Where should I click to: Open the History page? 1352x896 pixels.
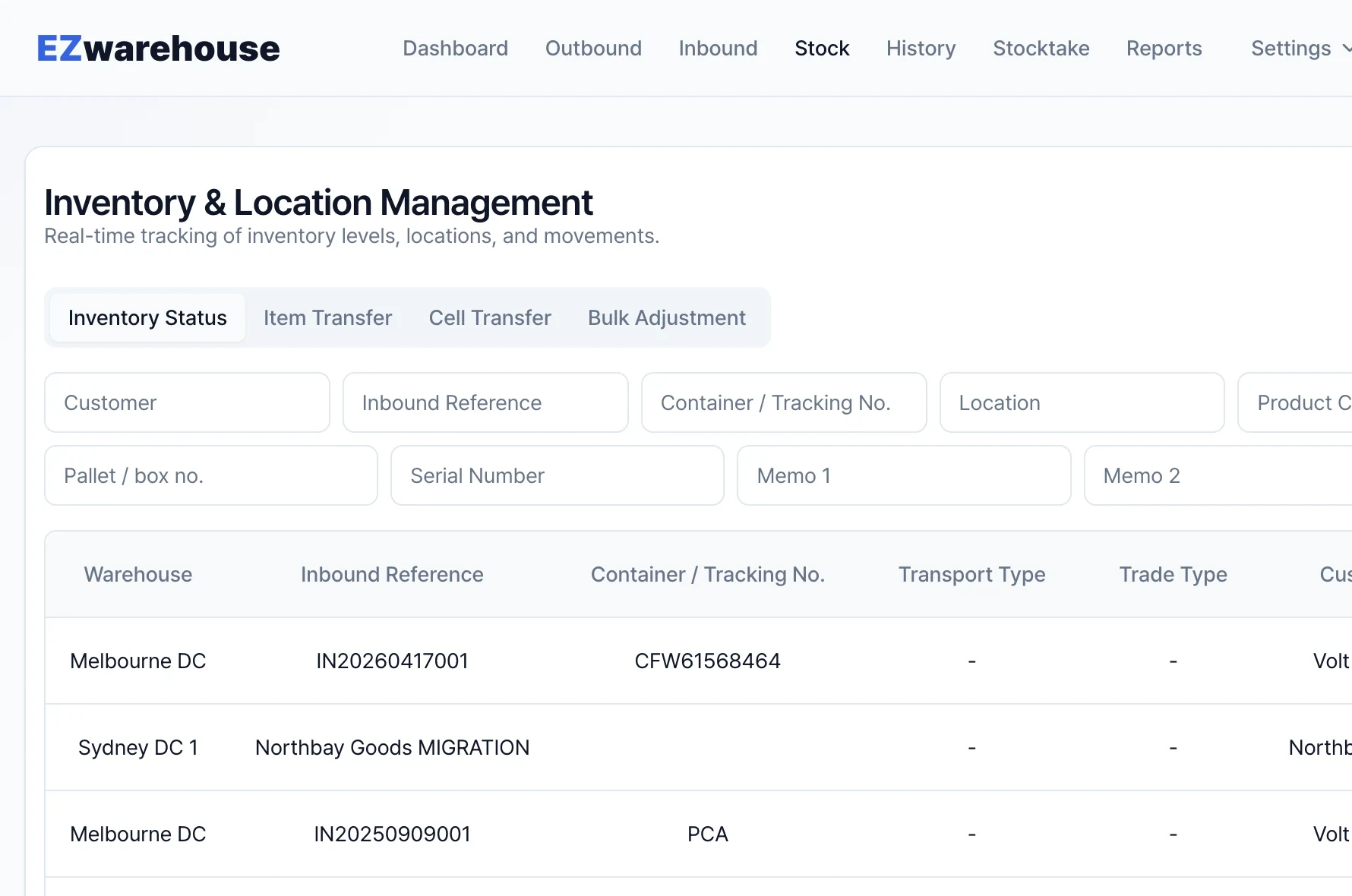[921, 49]
